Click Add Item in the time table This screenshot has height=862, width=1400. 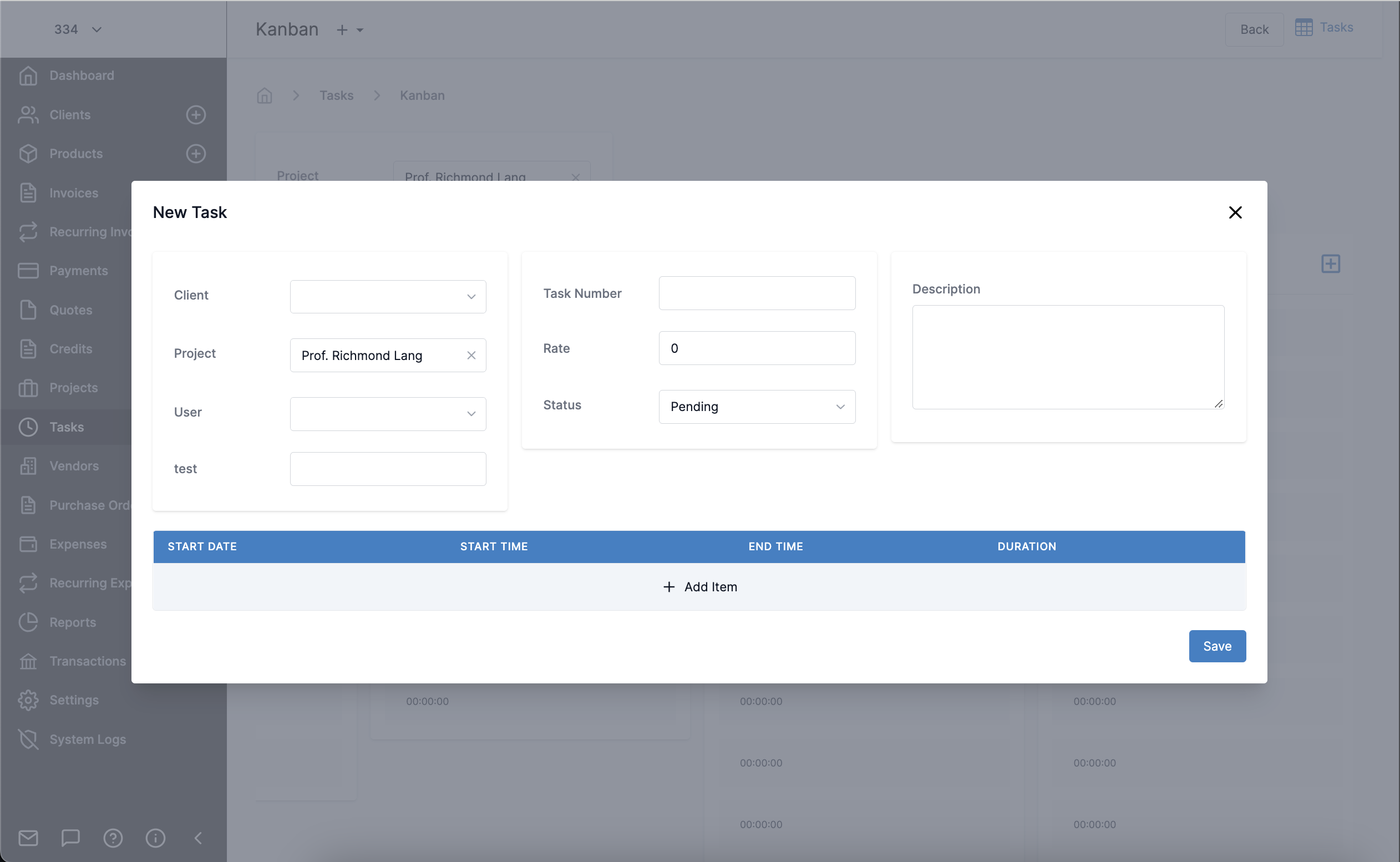(699, 587)
